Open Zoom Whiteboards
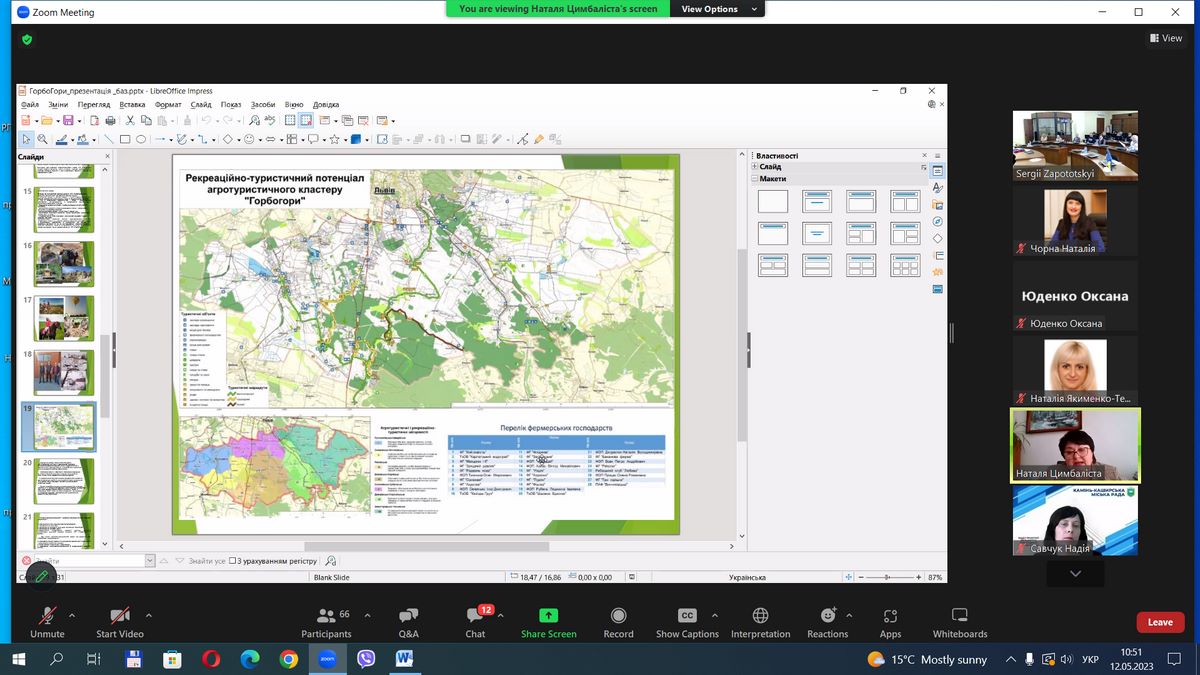The width and height of the screenshot is (1200, 675). pos(959,616)
